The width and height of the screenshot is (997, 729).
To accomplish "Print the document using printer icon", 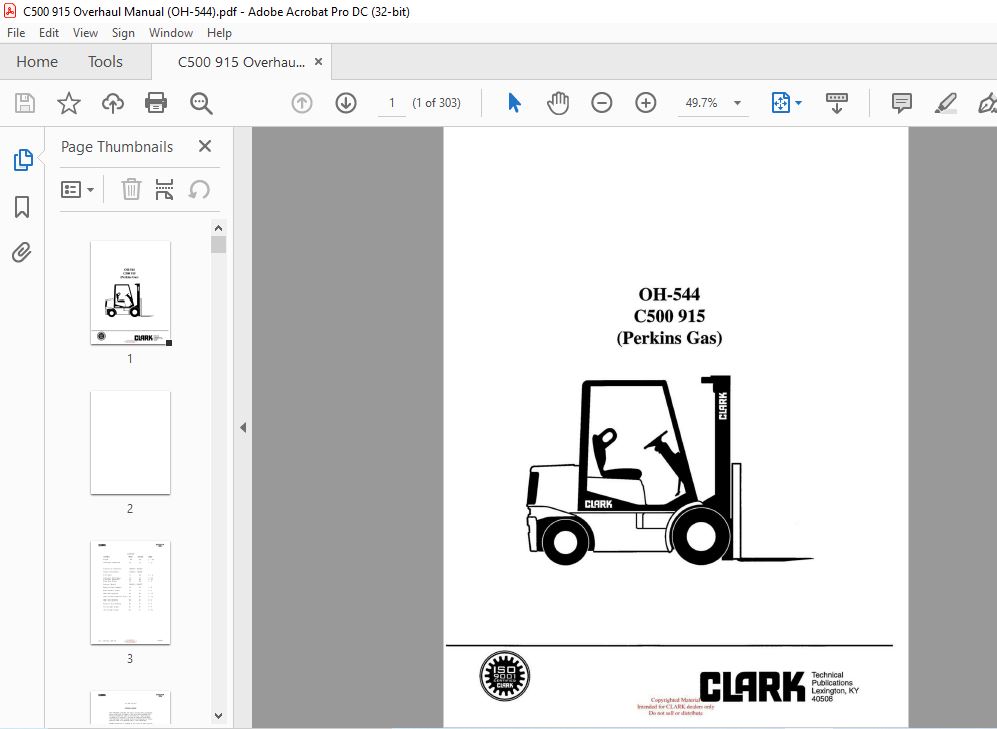I will pos(156,103).
